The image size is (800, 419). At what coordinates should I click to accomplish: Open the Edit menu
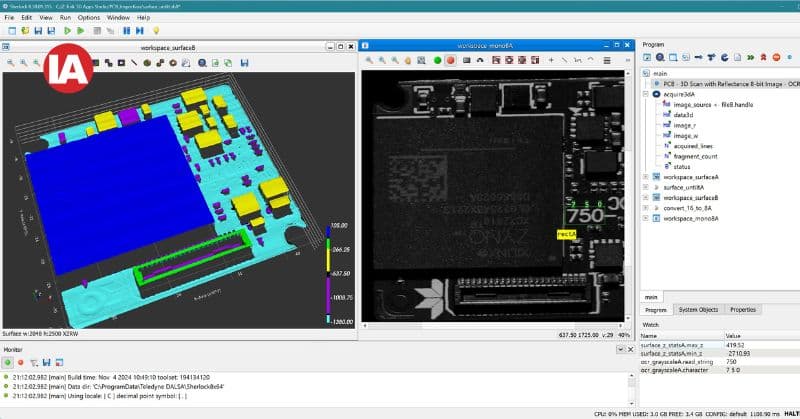point(27,17)
